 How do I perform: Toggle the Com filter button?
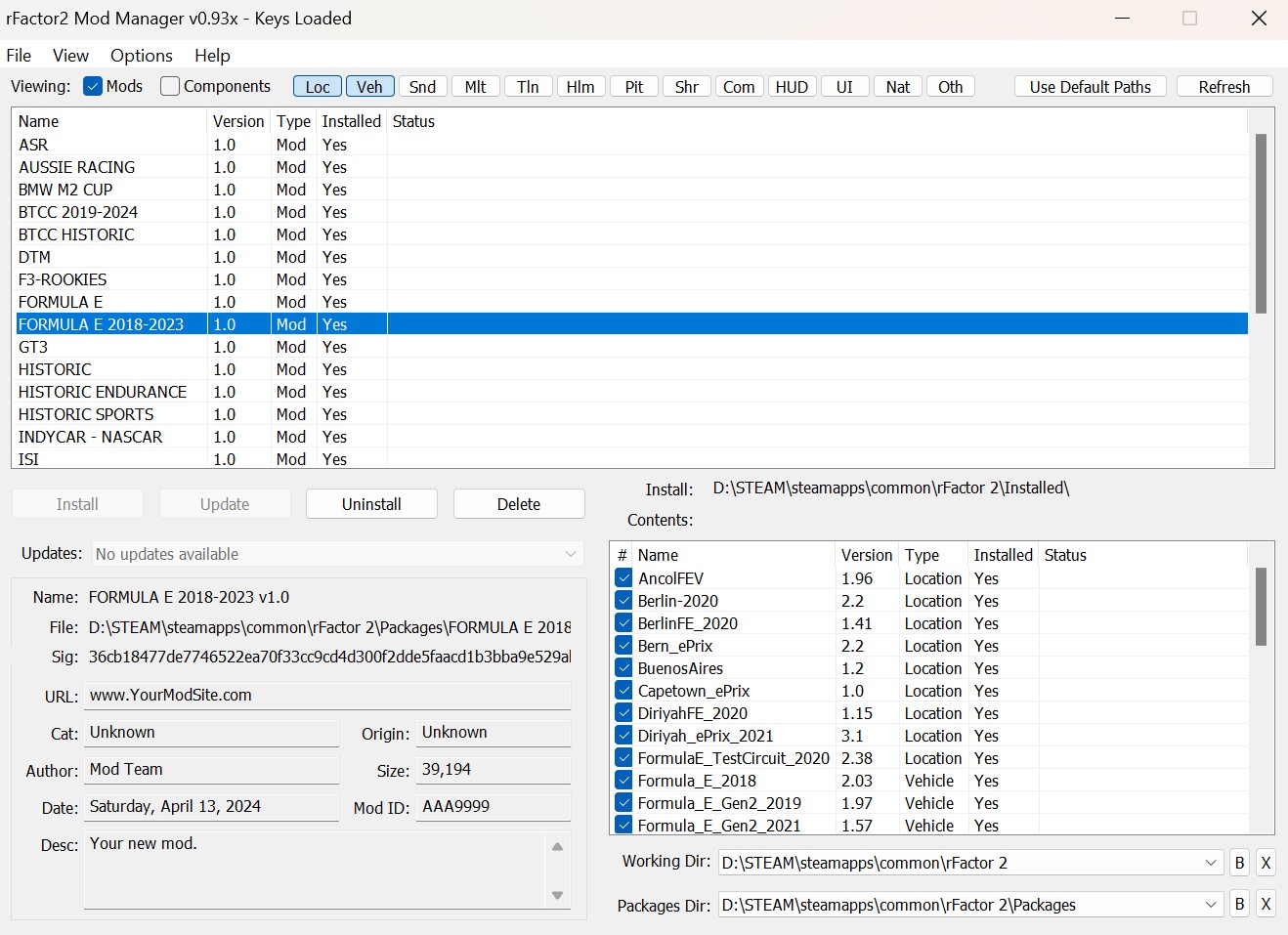(740, 87)
